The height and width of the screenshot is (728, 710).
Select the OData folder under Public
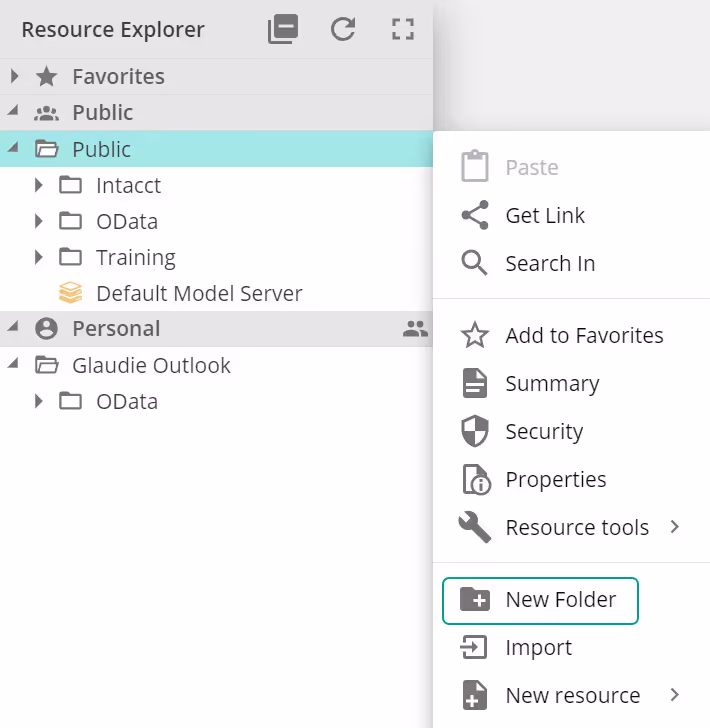coord(126,221)
